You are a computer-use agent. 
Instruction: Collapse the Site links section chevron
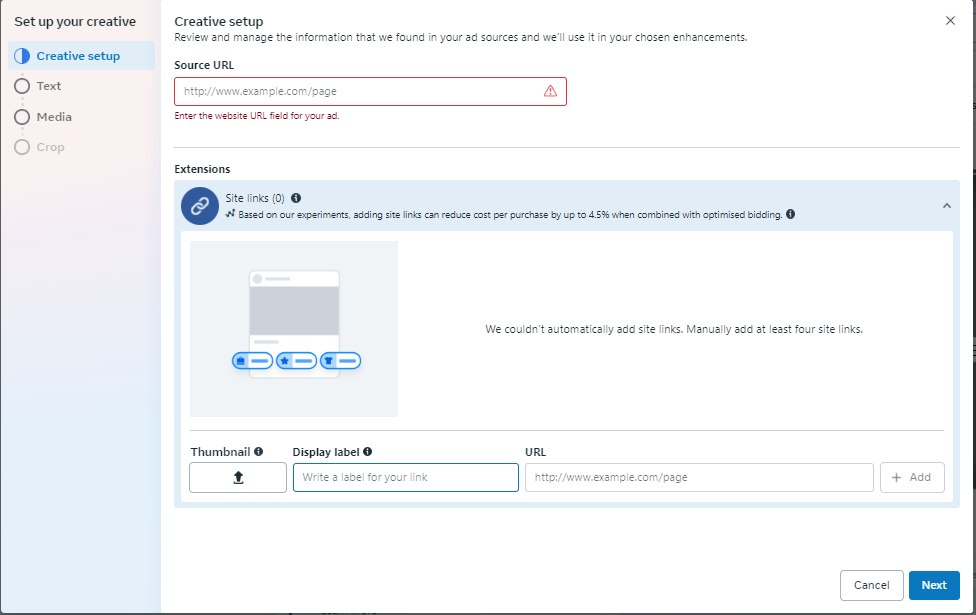click(x=946, y=206)
